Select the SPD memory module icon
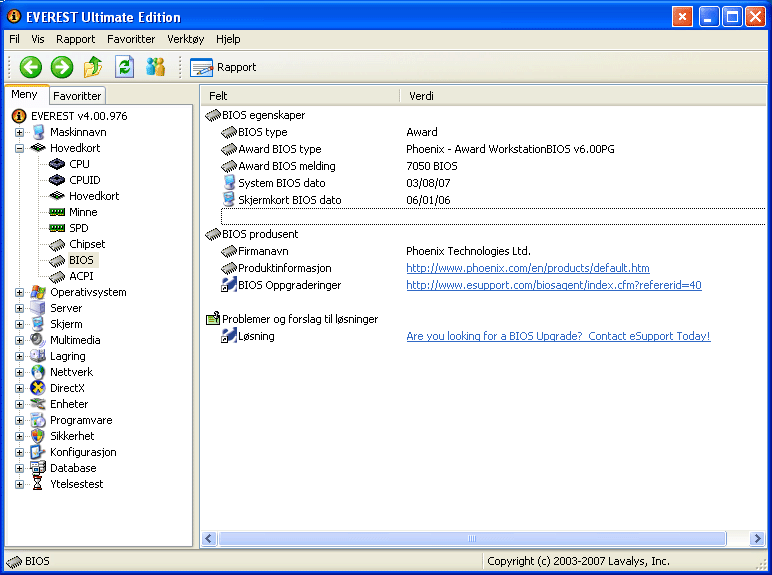This screenshot has height=575, width=772. point(57,228)
